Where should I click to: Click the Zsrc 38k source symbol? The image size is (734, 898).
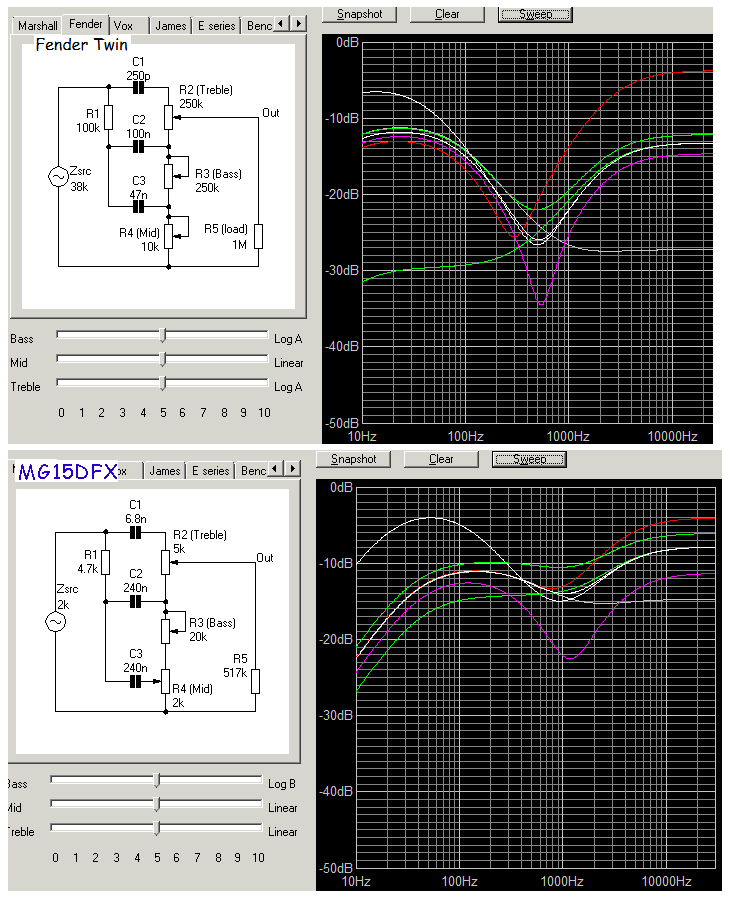click(x=58, y=177)
